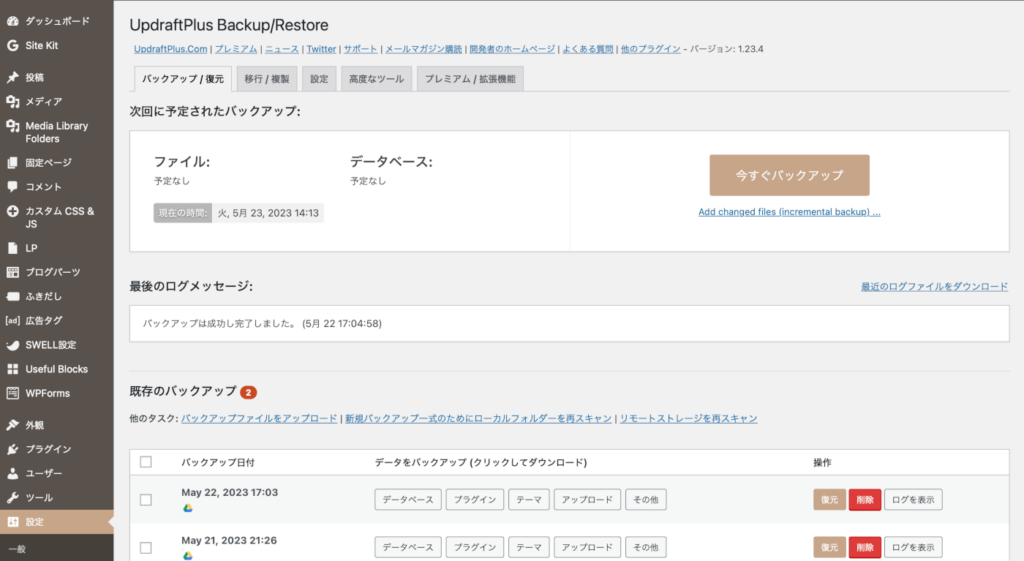Click the comment bubble icon

[12, 187]
